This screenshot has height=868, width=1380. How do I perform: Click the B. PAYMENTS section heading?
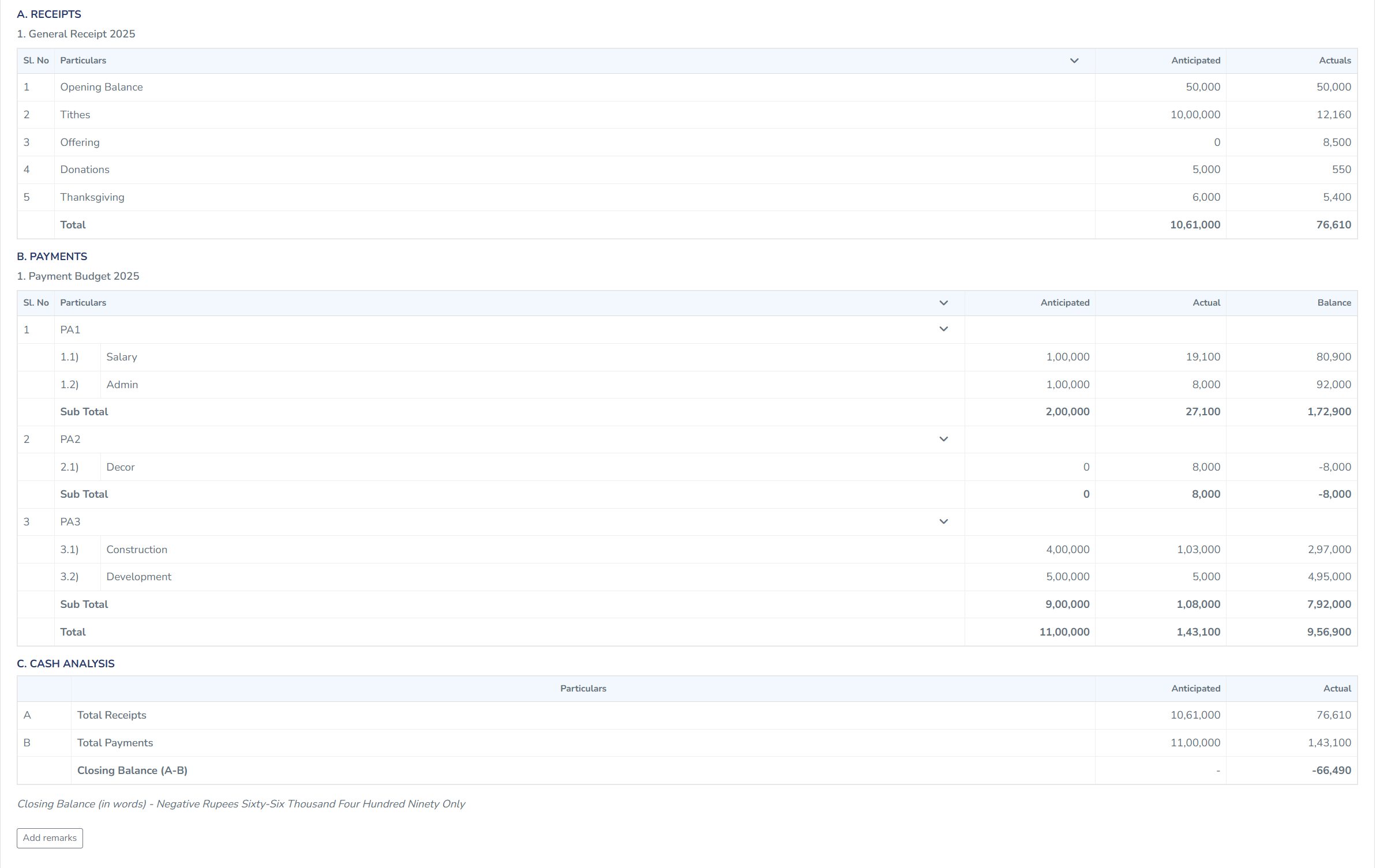[52, 257]
